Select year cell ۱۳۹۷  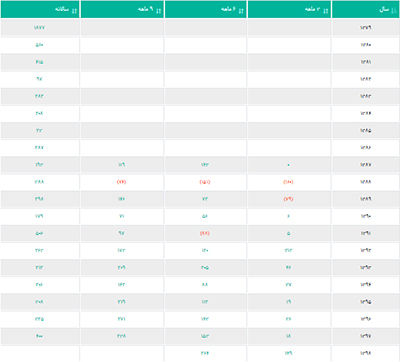(366, 336)
